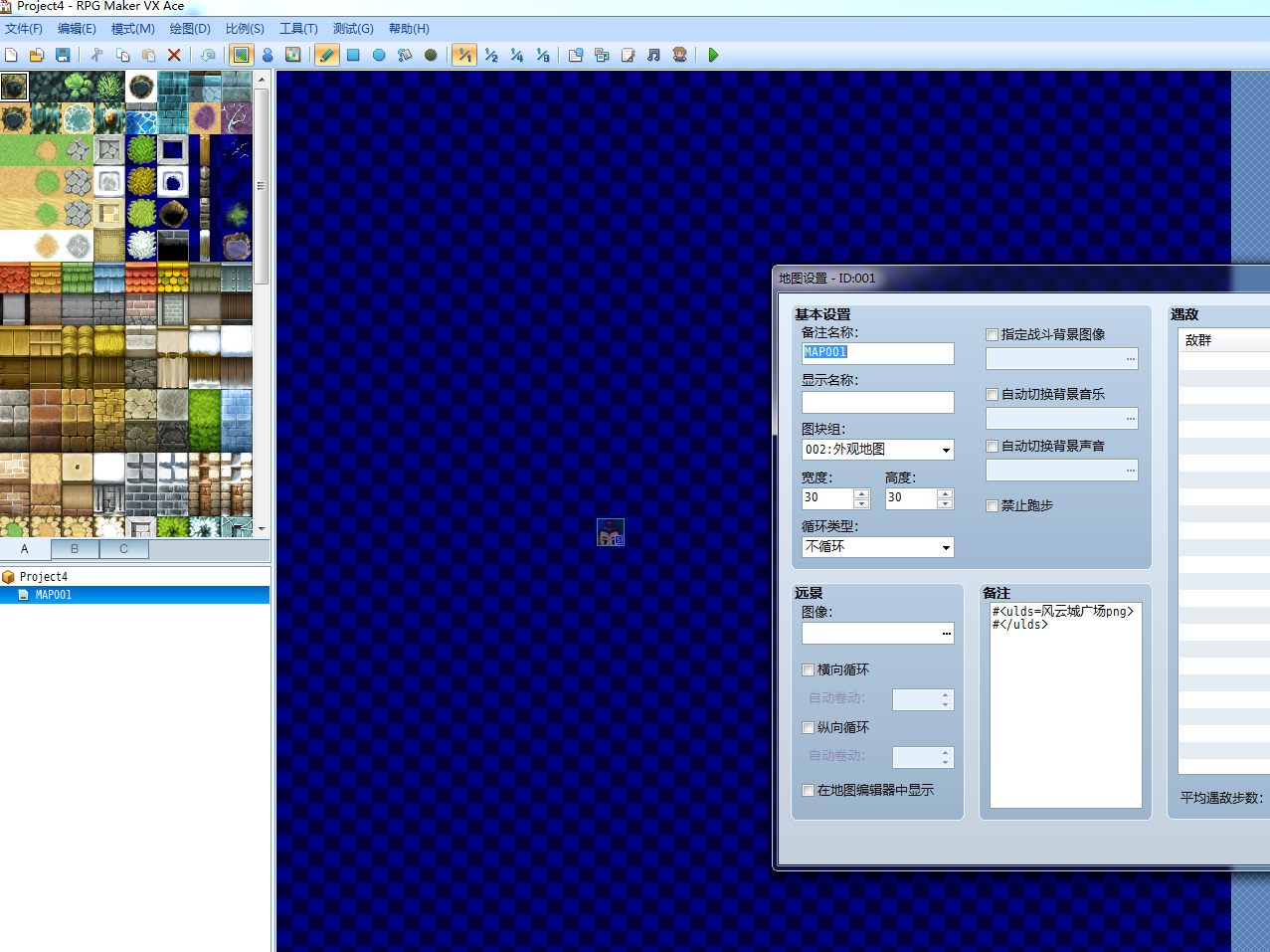The height and width of the screenshot is (952, 1270).
Task: Switch to Region mode icon
Action: click(x=293, y=55)
